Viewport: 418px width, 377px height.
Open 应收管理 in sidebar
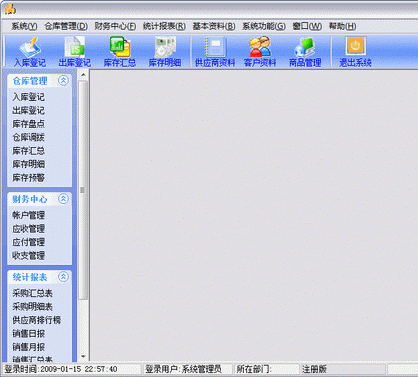[x=28, y=229]
